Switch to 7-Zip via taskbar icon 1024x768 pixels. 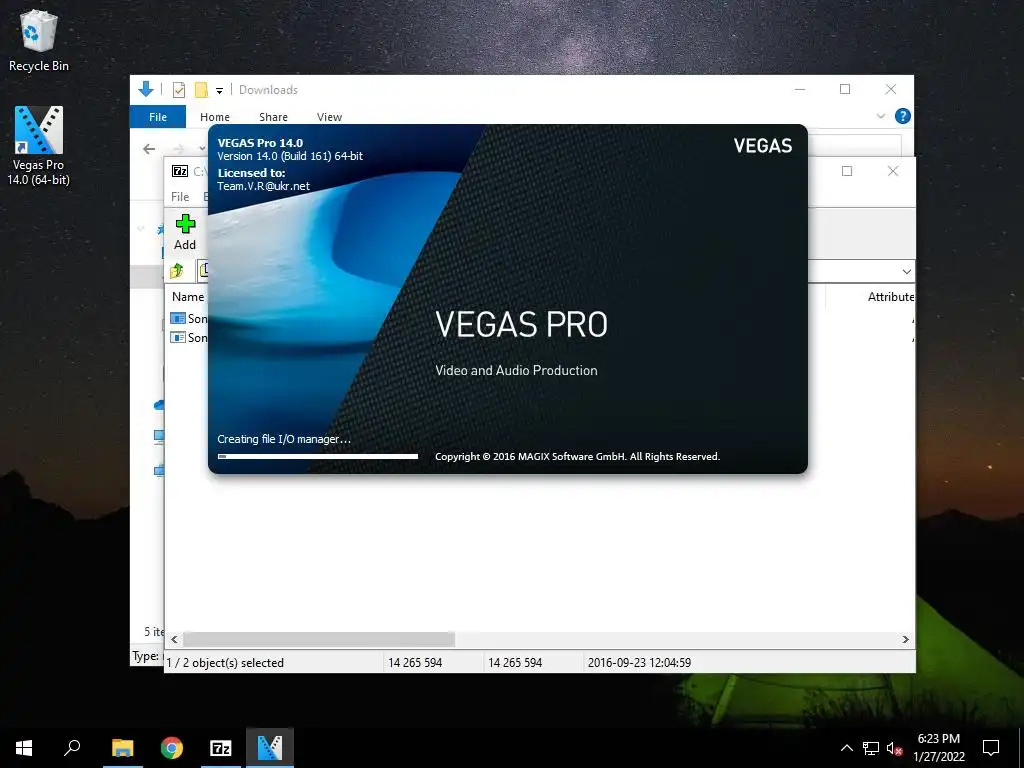point(221,748)
